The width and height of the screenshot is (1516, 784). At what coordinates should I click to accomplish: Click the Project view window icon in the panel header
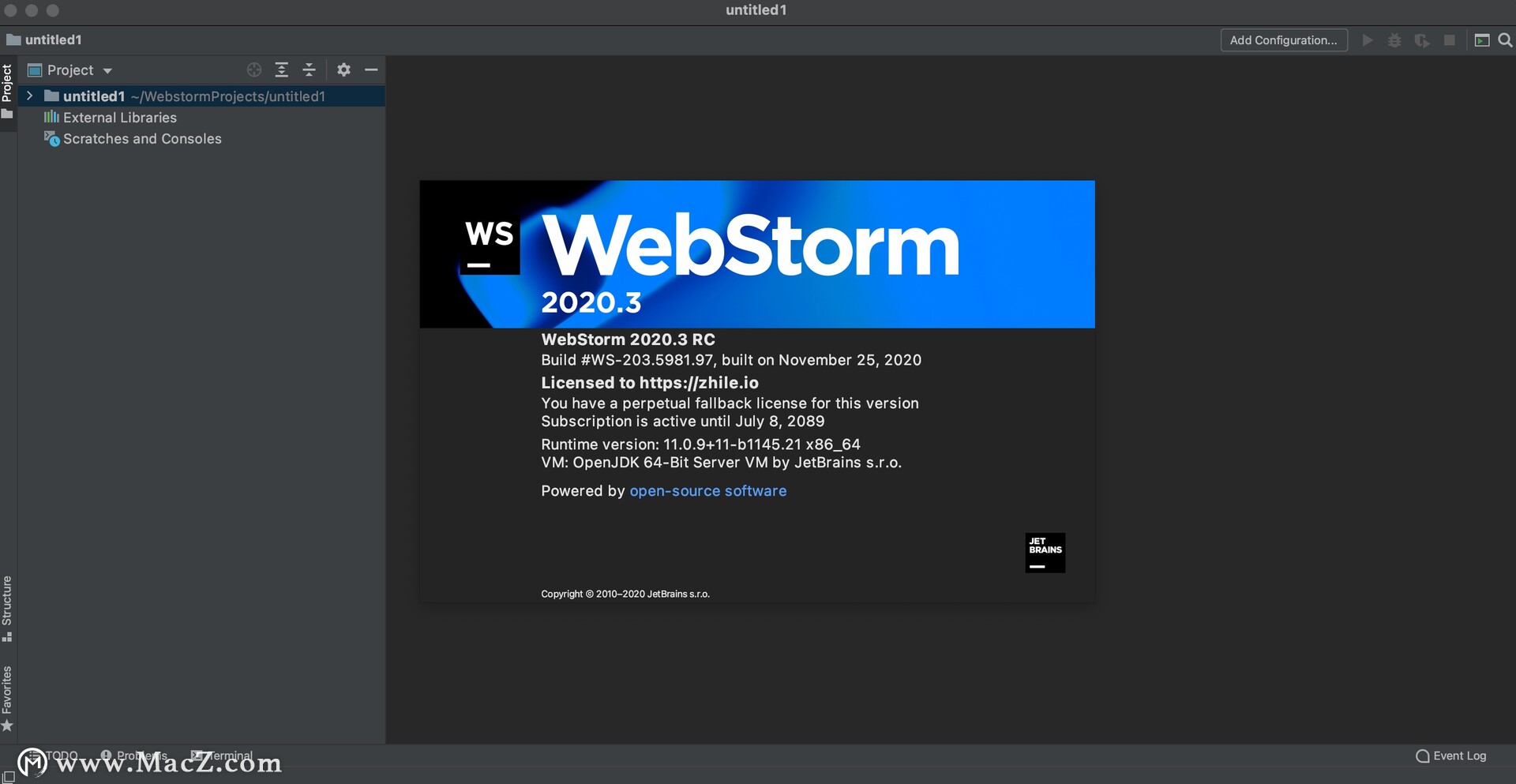35,70
